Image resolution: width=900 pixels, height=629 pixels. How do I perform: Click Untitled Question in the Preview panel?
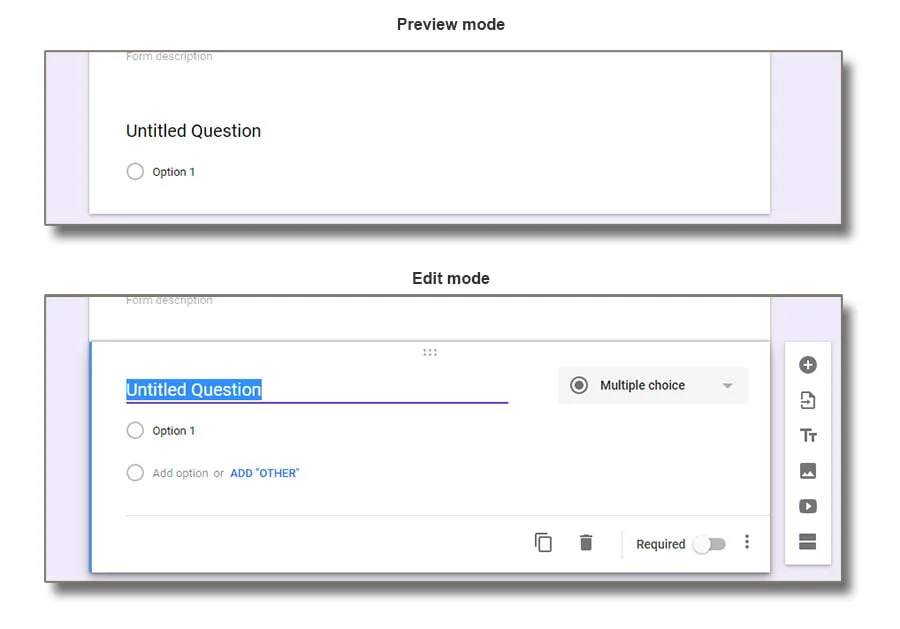pos(193,131)
